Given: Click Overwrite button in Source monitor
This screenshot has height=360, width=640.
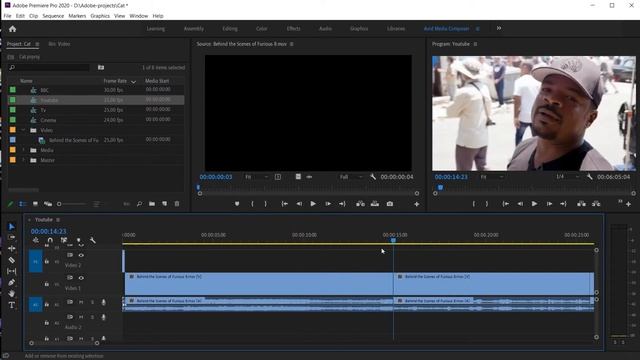Looking at the screenshot, I should click(x=375, y=204).
